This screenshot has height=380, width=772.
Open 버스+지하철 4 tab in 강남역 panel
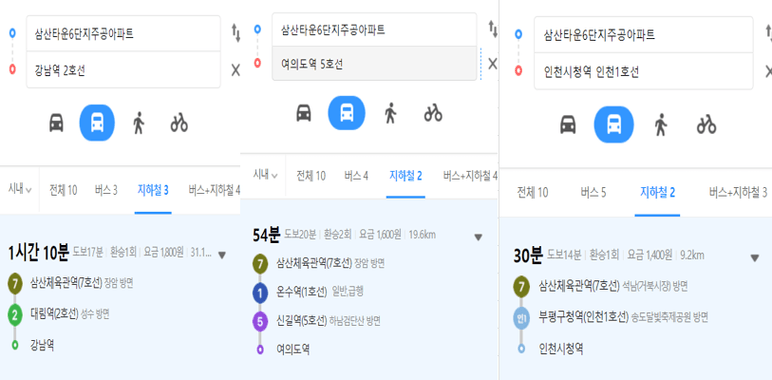point(214,191)
